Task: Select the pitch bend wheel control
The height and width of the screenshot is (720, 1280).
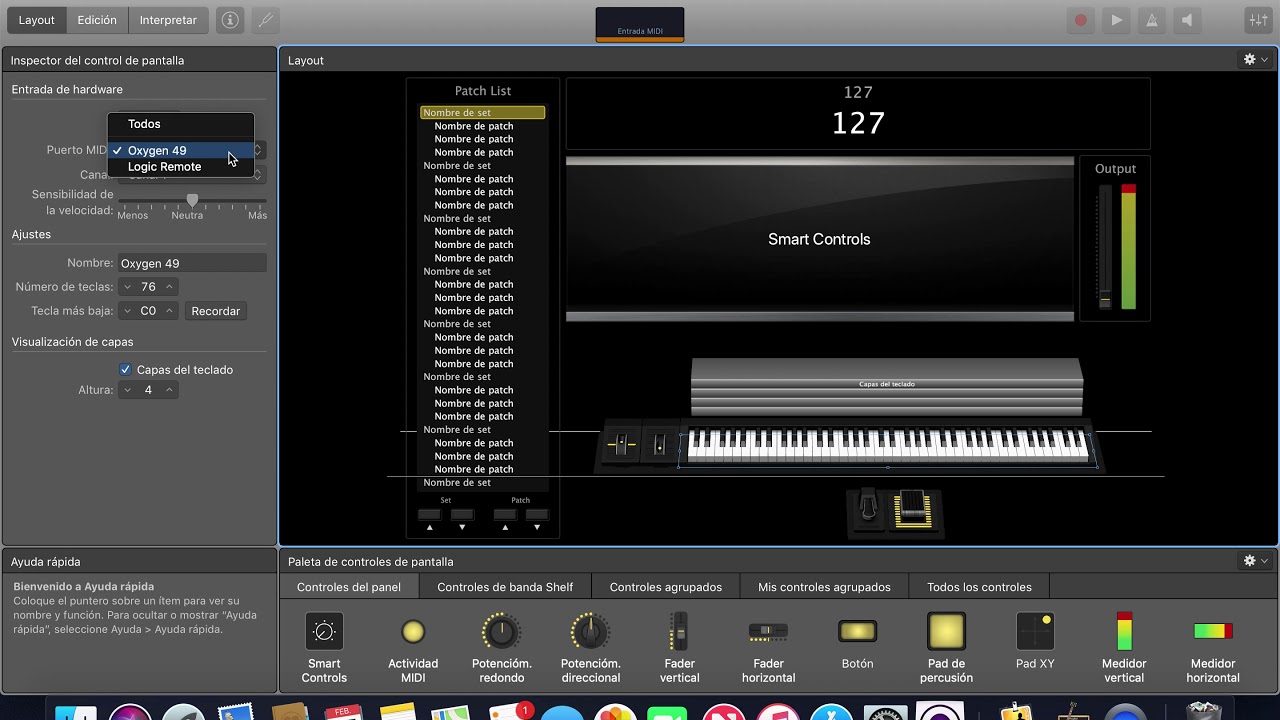Action: pyautogui.click(x=621, y=445)
